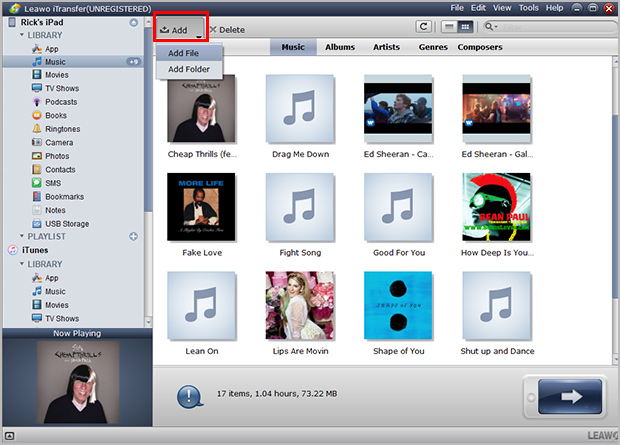Image resolution: width=620 pixels, height=445 pixels.
Task: Open Movies under iPad library
Action: click(x=57, y=75)
